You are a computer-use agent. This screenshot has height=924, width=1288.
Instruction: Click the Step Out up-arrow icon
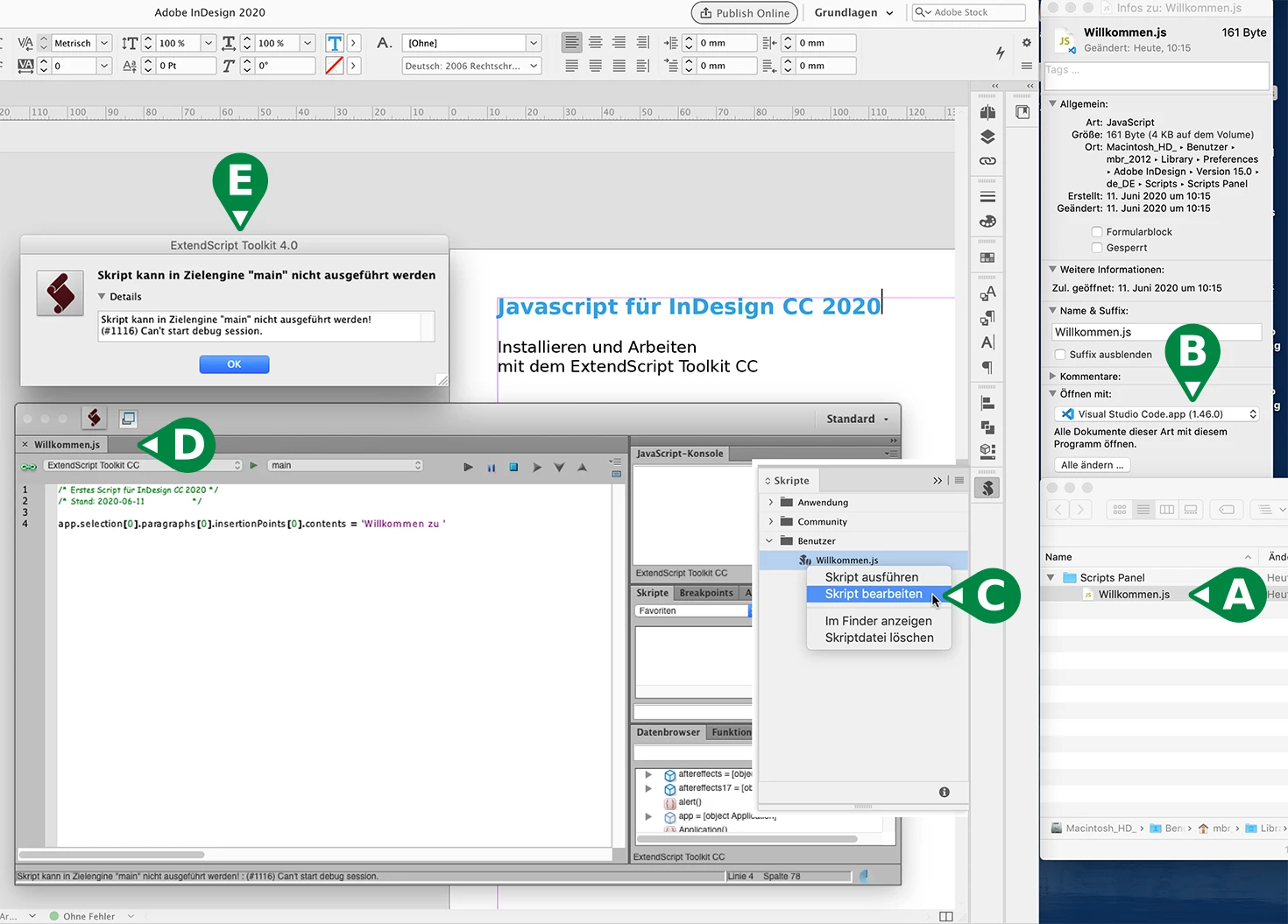(582, 467)
